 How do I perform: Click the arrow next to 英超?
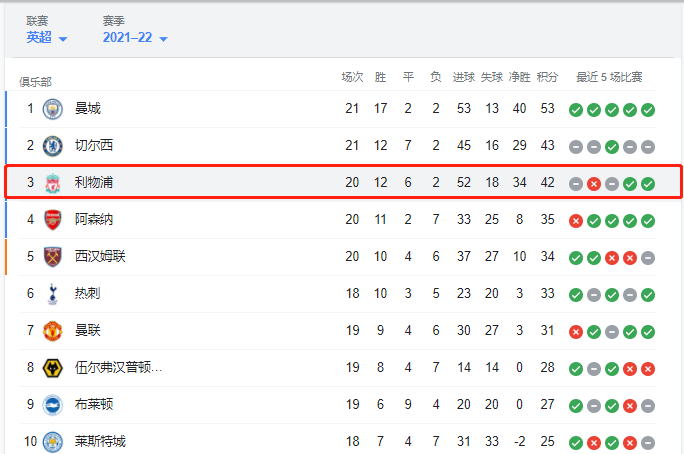click(63, 39)
